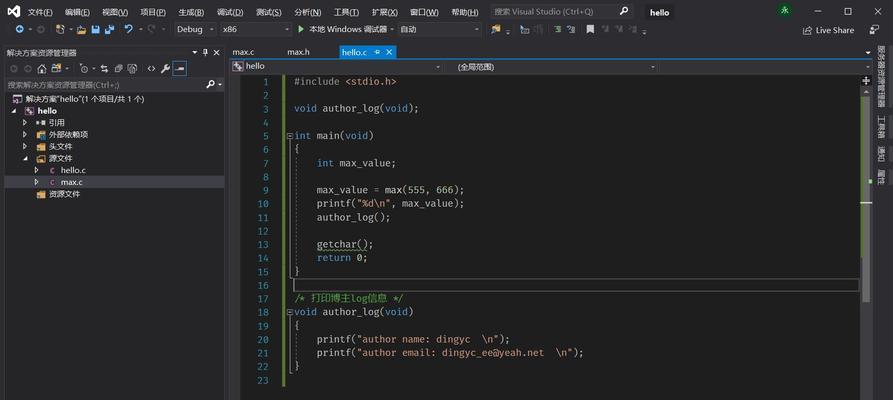This screenshot has height=400, width=893.
Task: Click the Solution Explorer search magnifier icon
Action: click(x=210, y=84)
